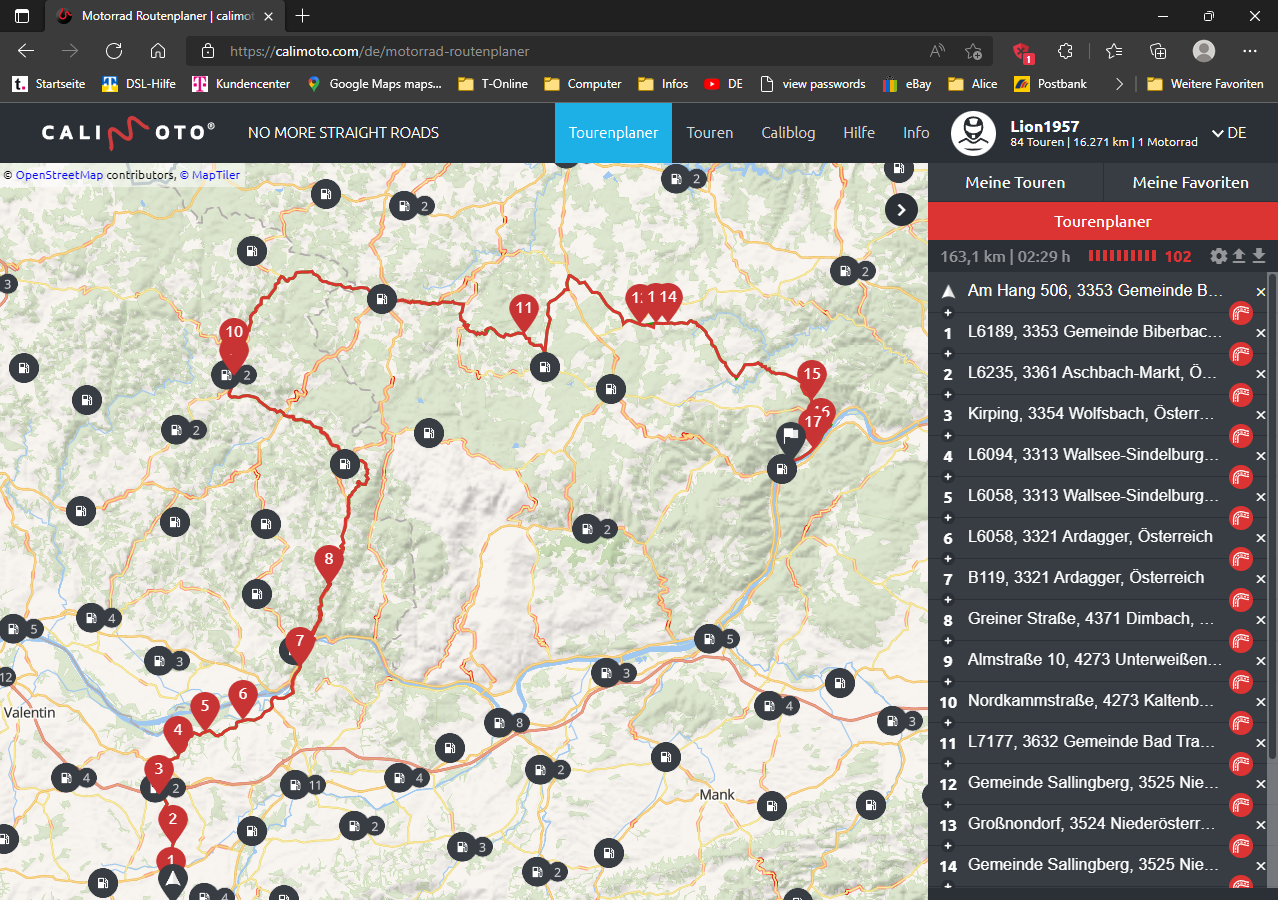Toggle curvy routing after Am Hang 506
1278x900 pixels.
coord(1241,313)
